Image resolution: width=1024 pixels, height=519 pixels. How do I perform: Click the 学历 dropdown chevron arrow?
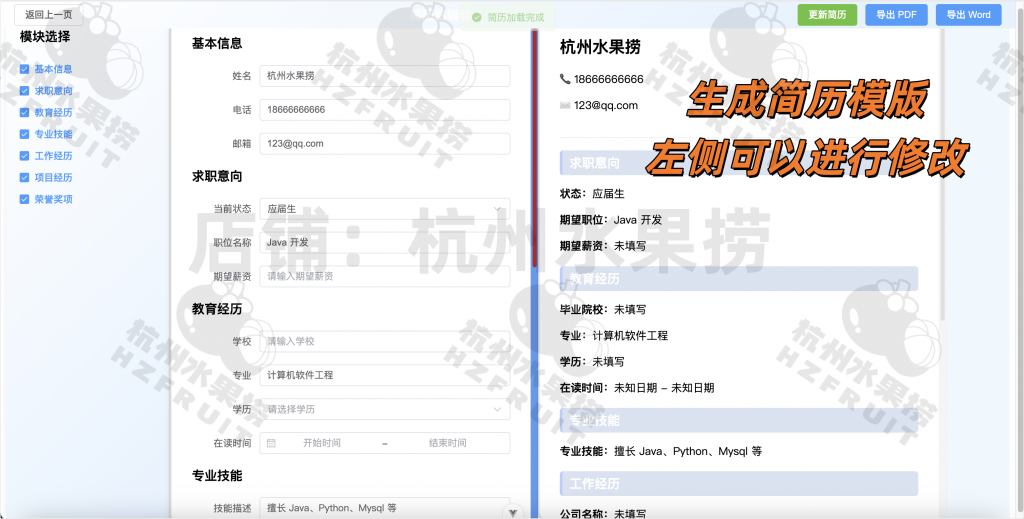click(498, 409)
